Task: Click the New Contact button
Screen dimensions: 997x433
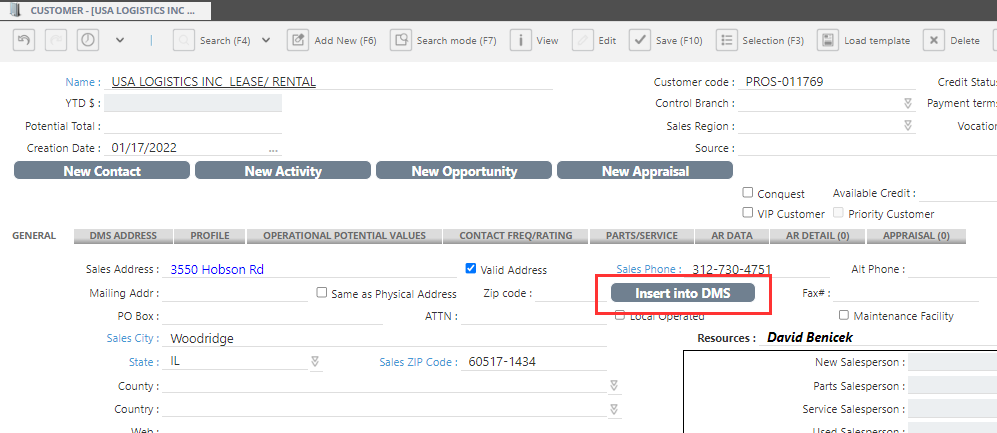Action: point(102,170)
